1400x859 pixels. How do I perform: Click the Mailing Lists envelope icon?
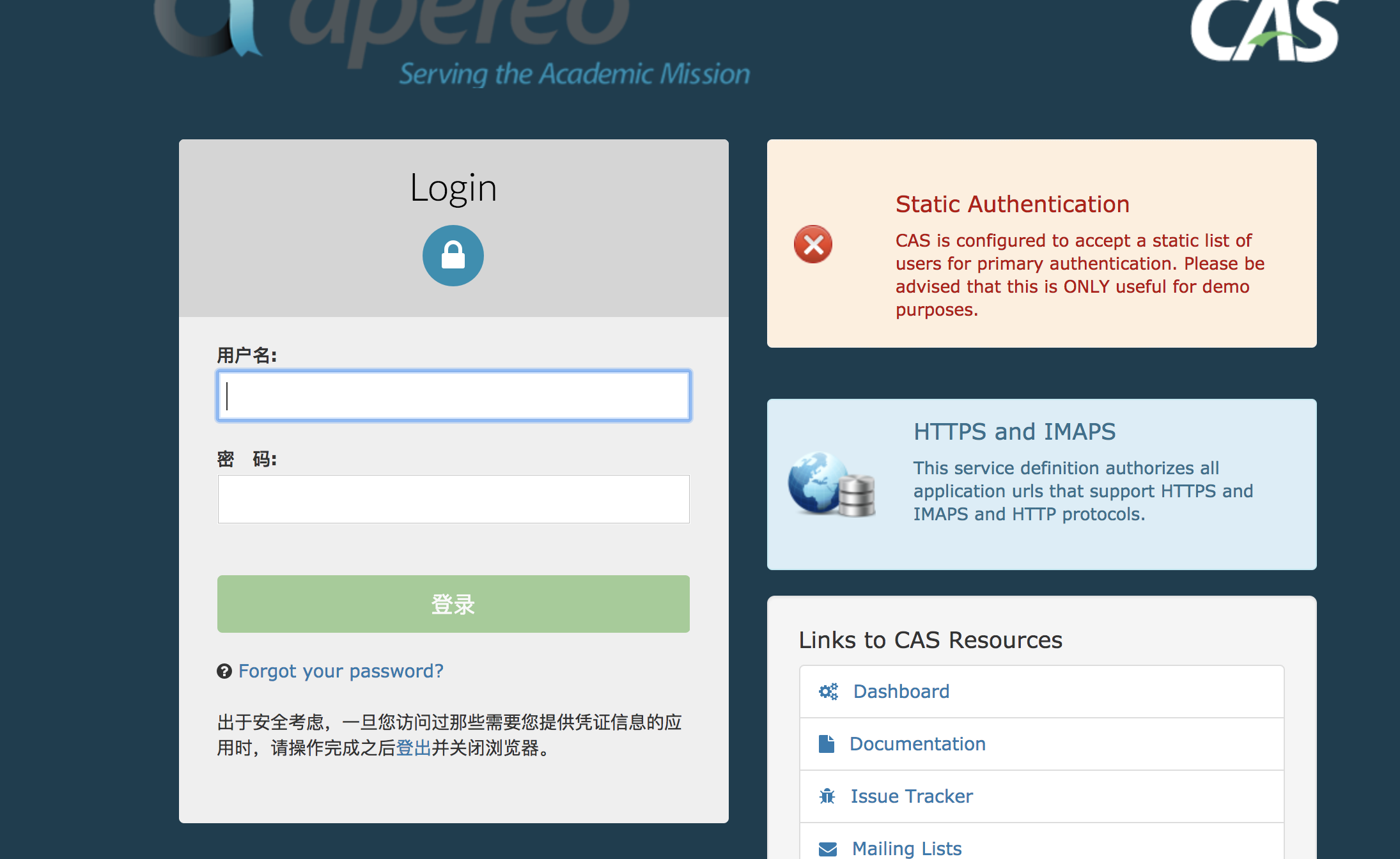828,849
